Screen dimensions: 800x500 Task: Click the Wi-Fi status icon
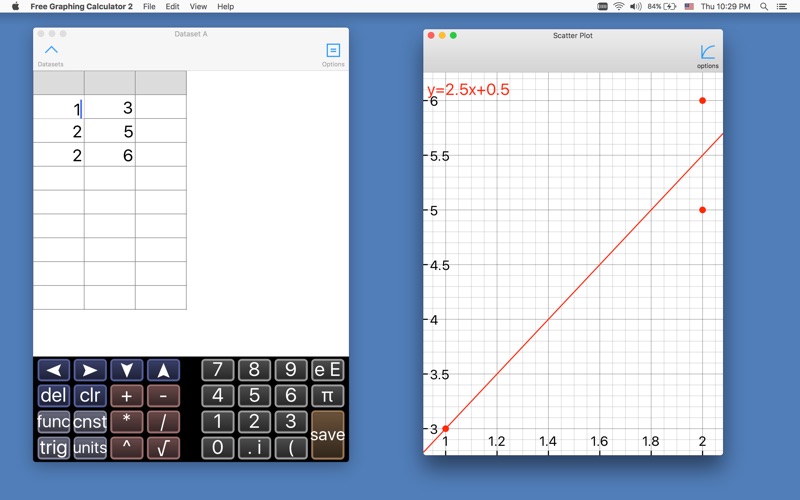(618, 7)
